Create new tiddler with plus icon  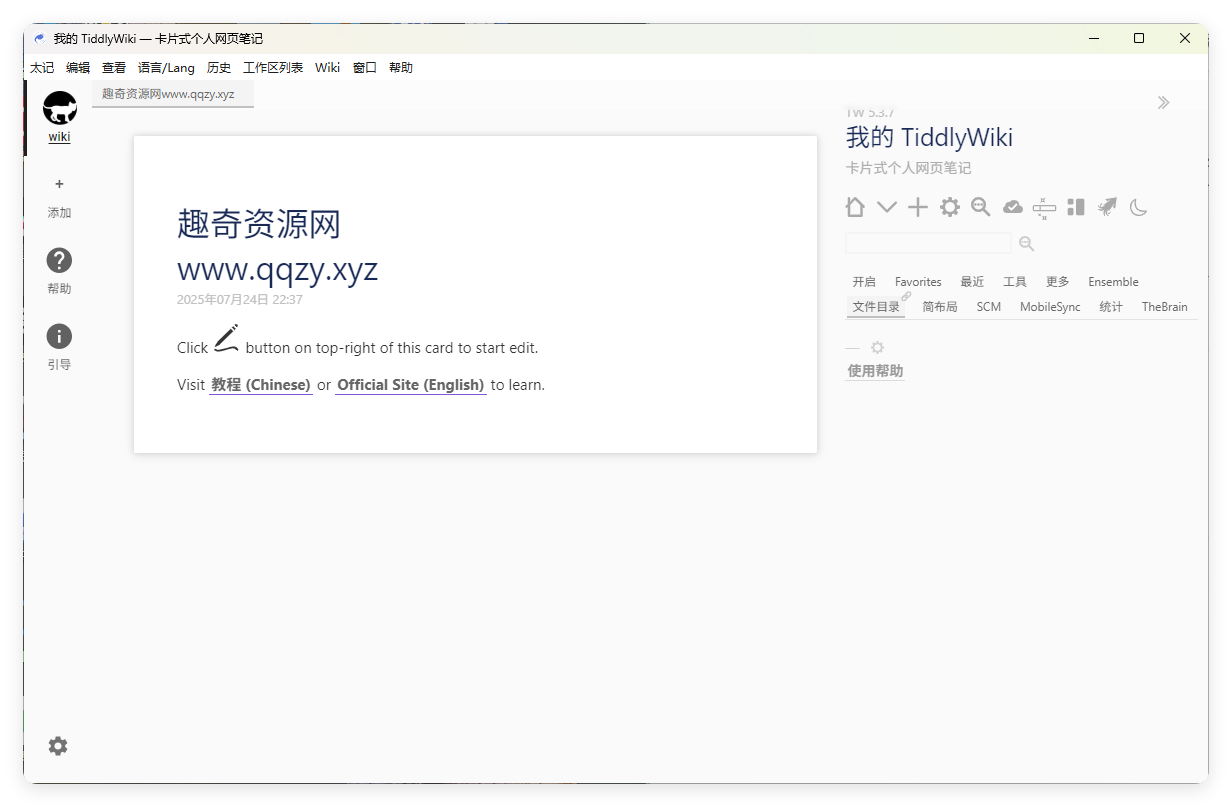coord(918,207)
